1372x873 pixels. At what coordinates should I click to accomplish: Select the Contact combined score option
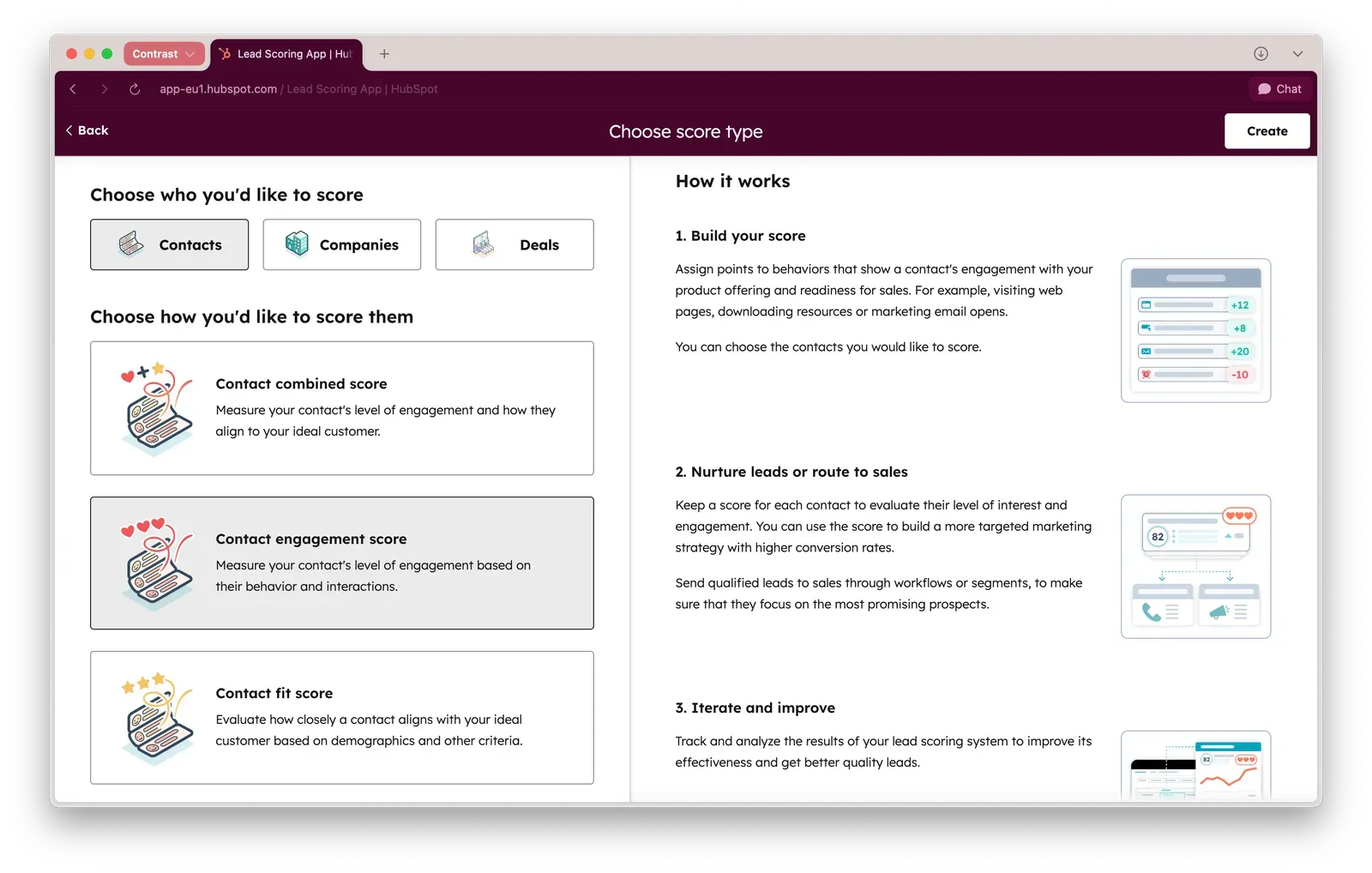tap(341, 408)
